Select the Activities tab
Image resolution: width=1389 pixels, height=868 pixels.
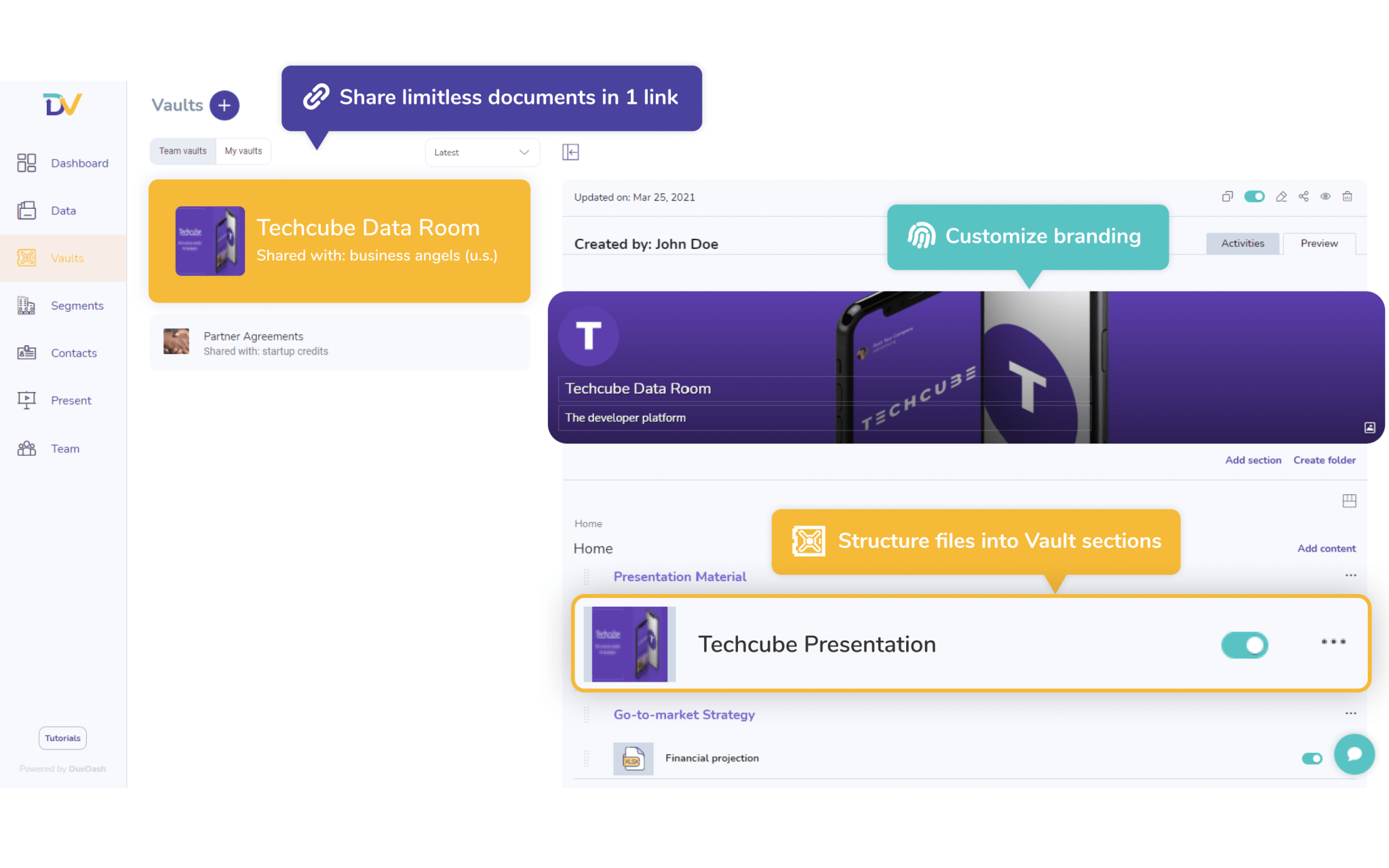click(x=1242, y=243)
